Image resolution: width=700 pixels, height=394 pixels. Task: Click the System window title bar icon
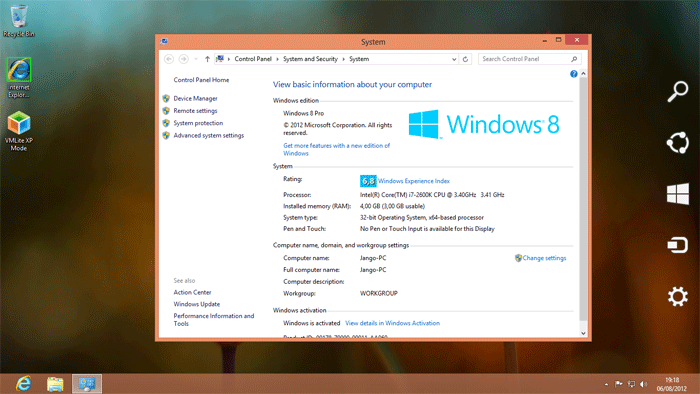(164, 41)
